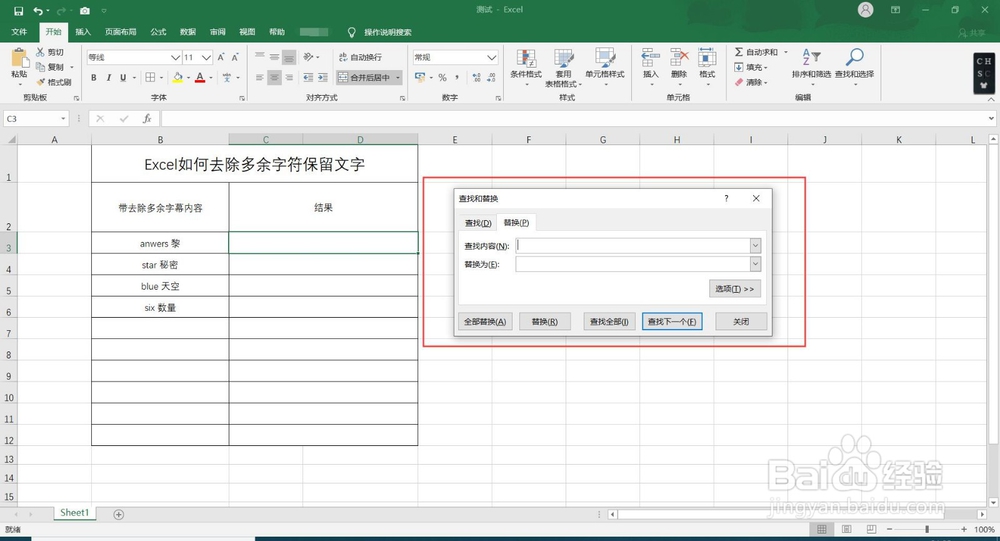Screen dimensions: 1000x541
Task: Click the Delete cells (删除) icon
Action: click(x=679, y=58)
